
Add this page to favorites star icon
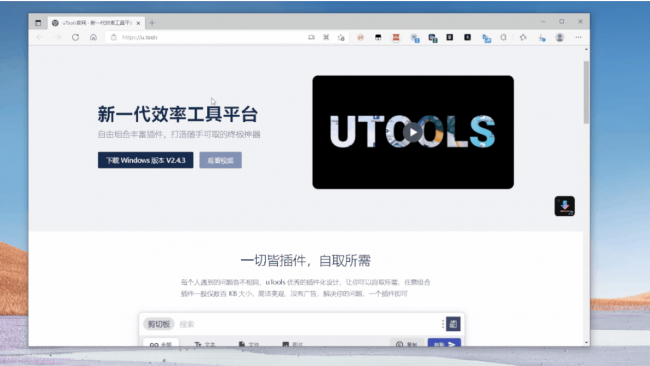click(x=341, y=38)
